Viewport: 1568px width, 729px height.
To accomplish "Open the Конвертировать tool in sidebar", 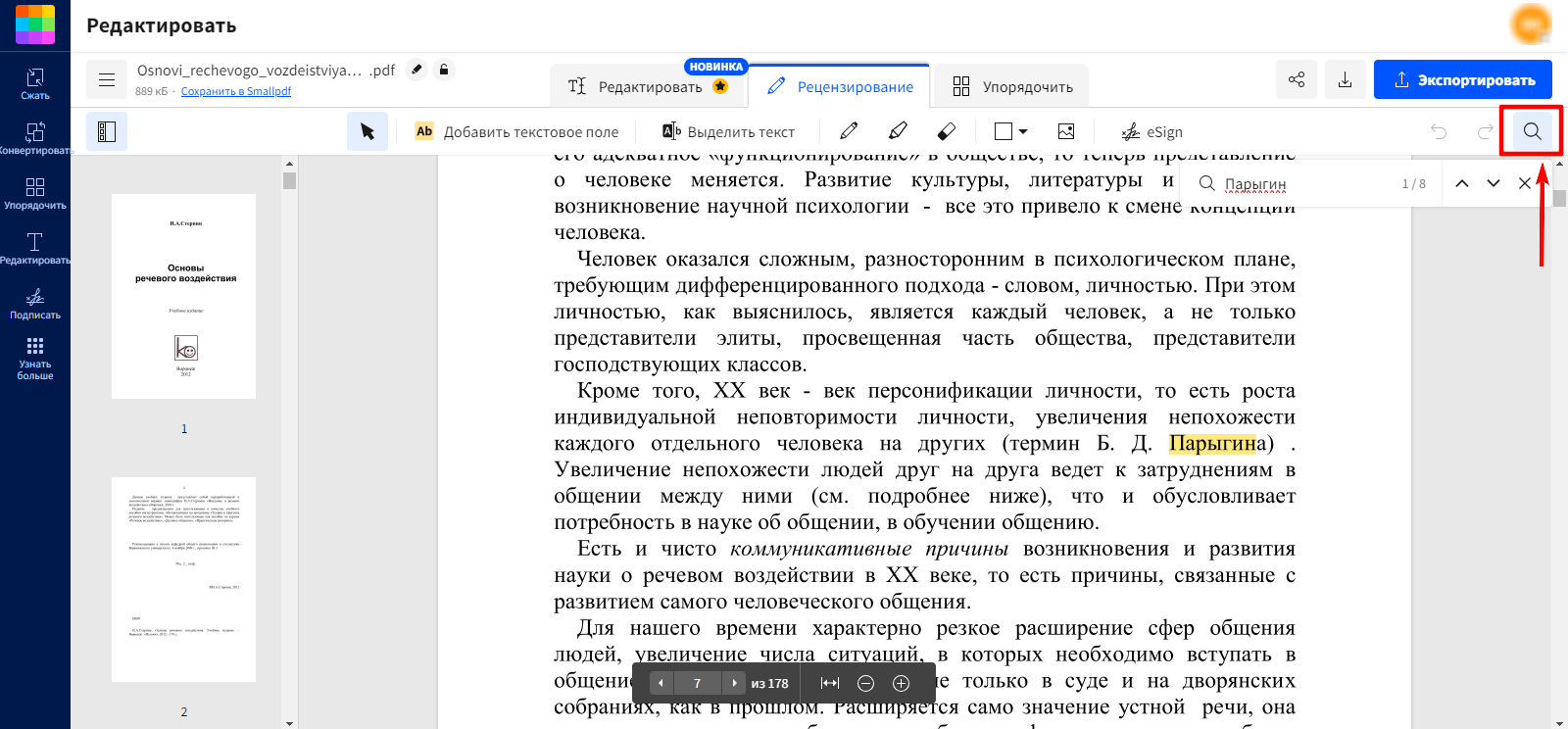I will tap(35, 139).
